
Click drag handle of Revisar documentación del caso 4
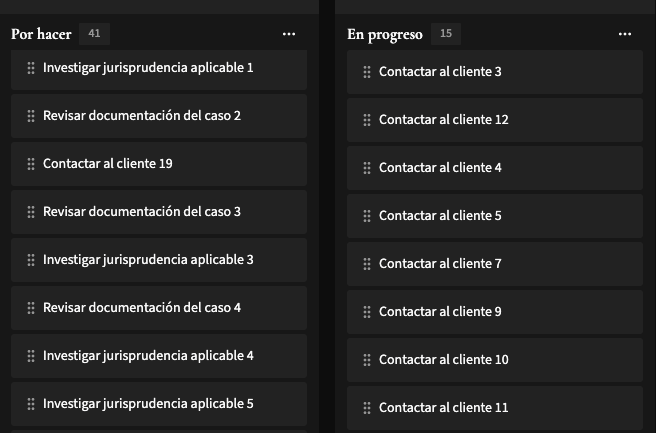coord(31,308)
